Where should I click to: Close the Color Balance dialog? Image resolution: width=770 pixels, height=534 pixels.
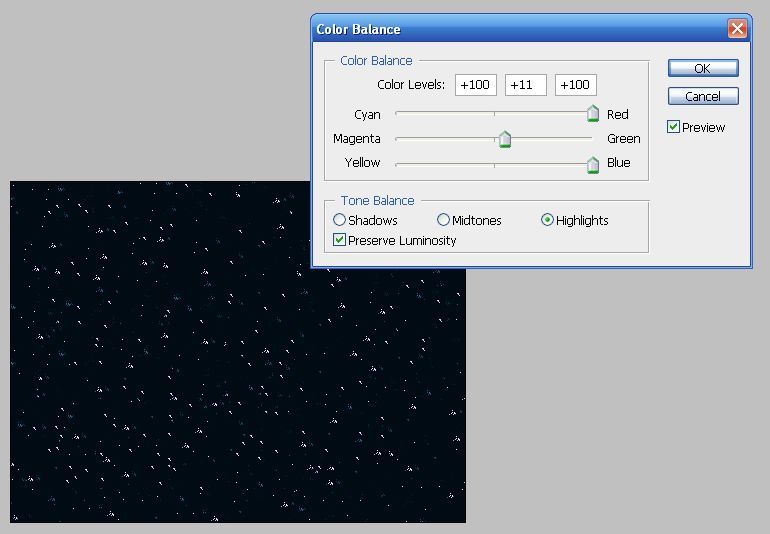[737, 28]
